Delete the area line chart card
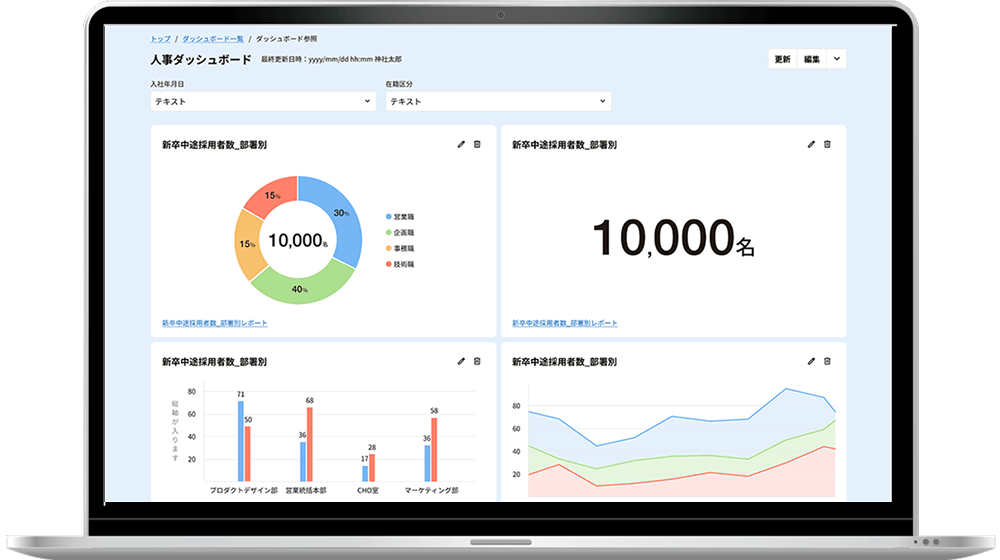The height and width of the screenshot is (560, 1000). 827,361
